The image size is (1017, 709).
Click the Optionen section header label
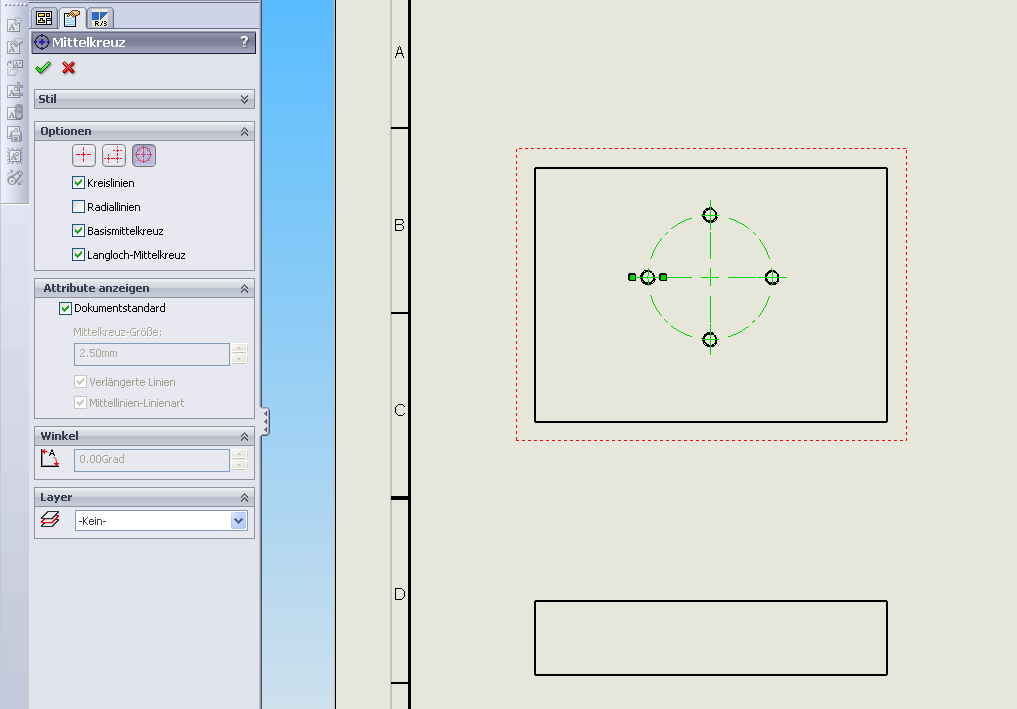point(66,131)
